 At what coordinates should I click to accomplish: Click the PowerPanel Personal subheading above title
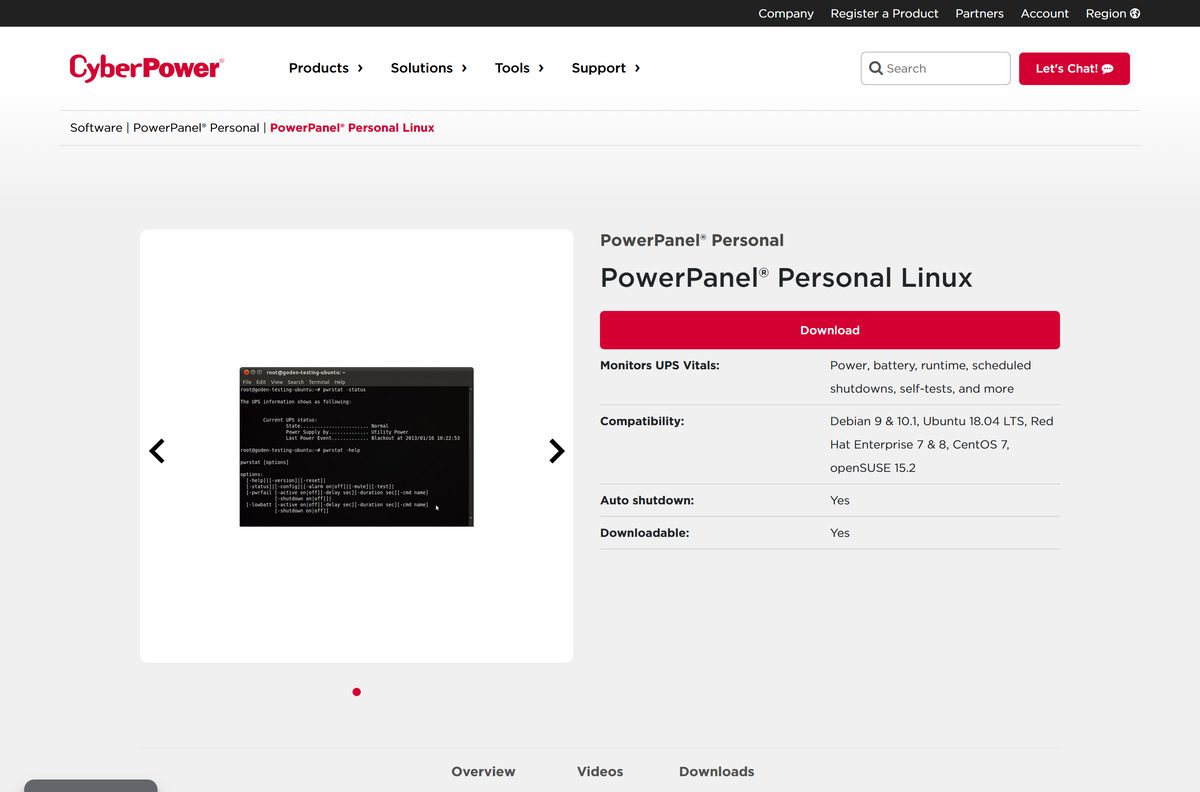pos(692,240)
